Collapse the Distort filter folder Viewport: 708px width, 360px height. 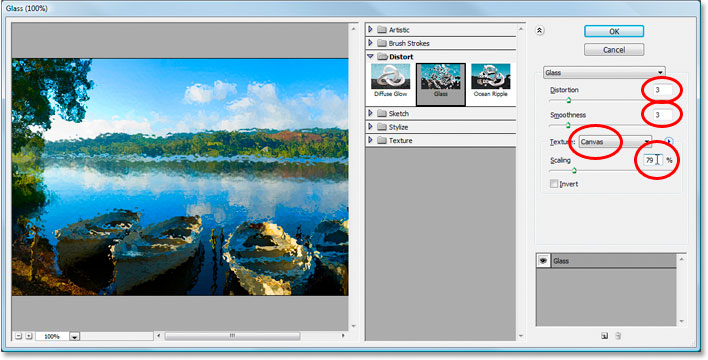[370, 56]
